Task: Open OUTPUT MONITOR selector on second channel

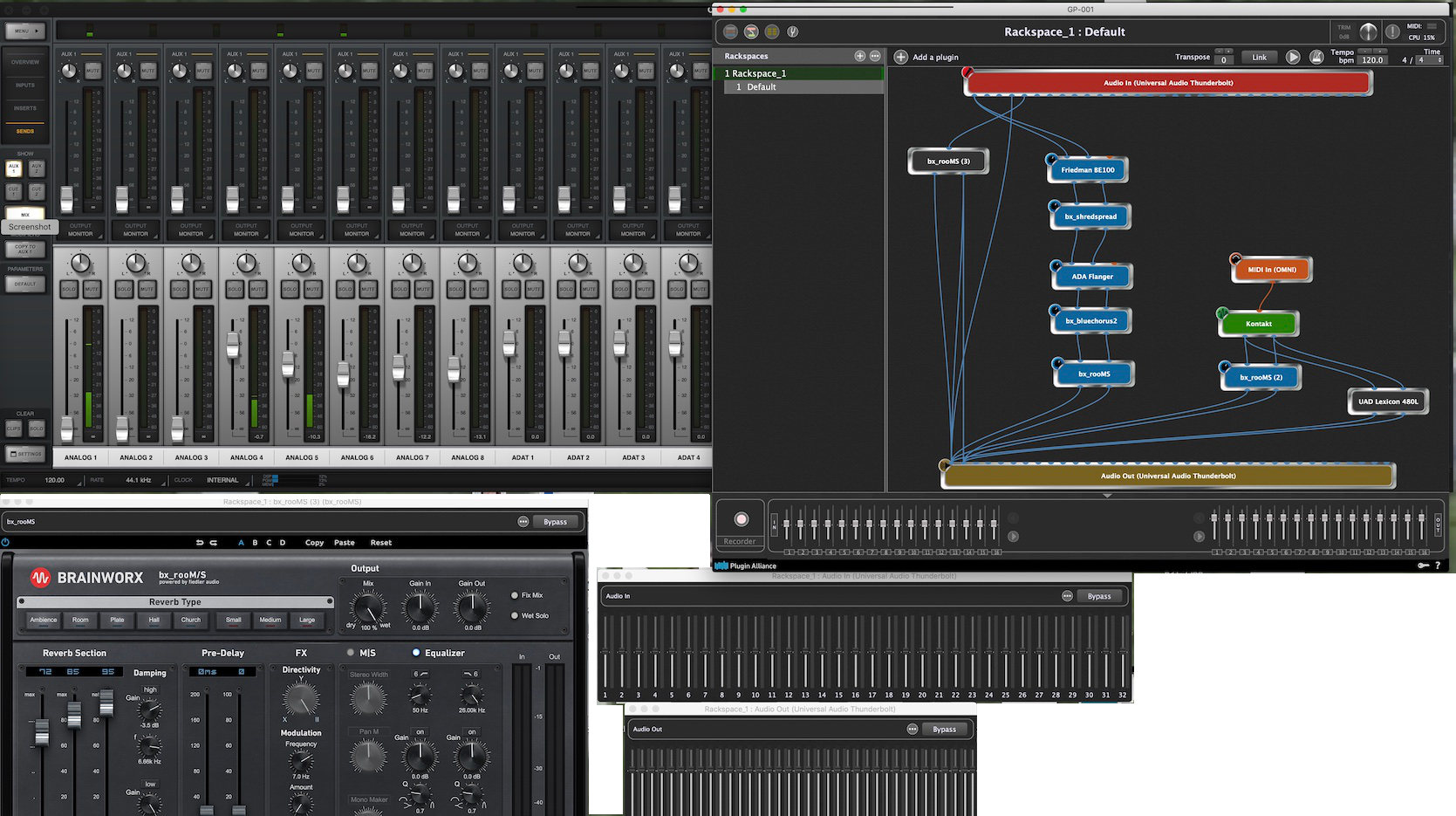Action: [x=135, y=230]
